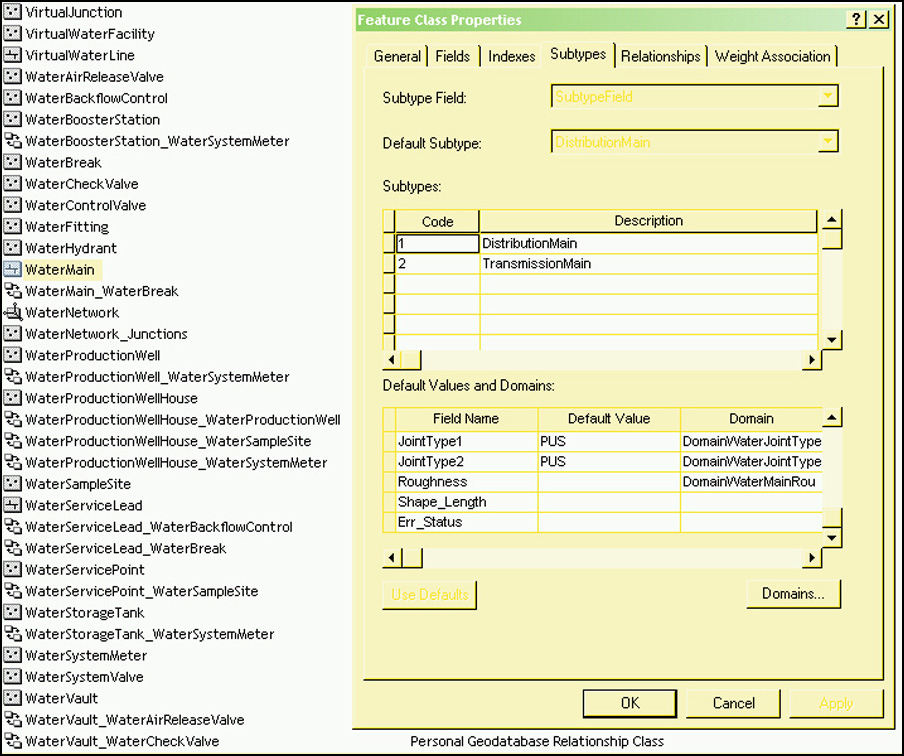Click the default values table scroll right arrow

tap(812, 558)
